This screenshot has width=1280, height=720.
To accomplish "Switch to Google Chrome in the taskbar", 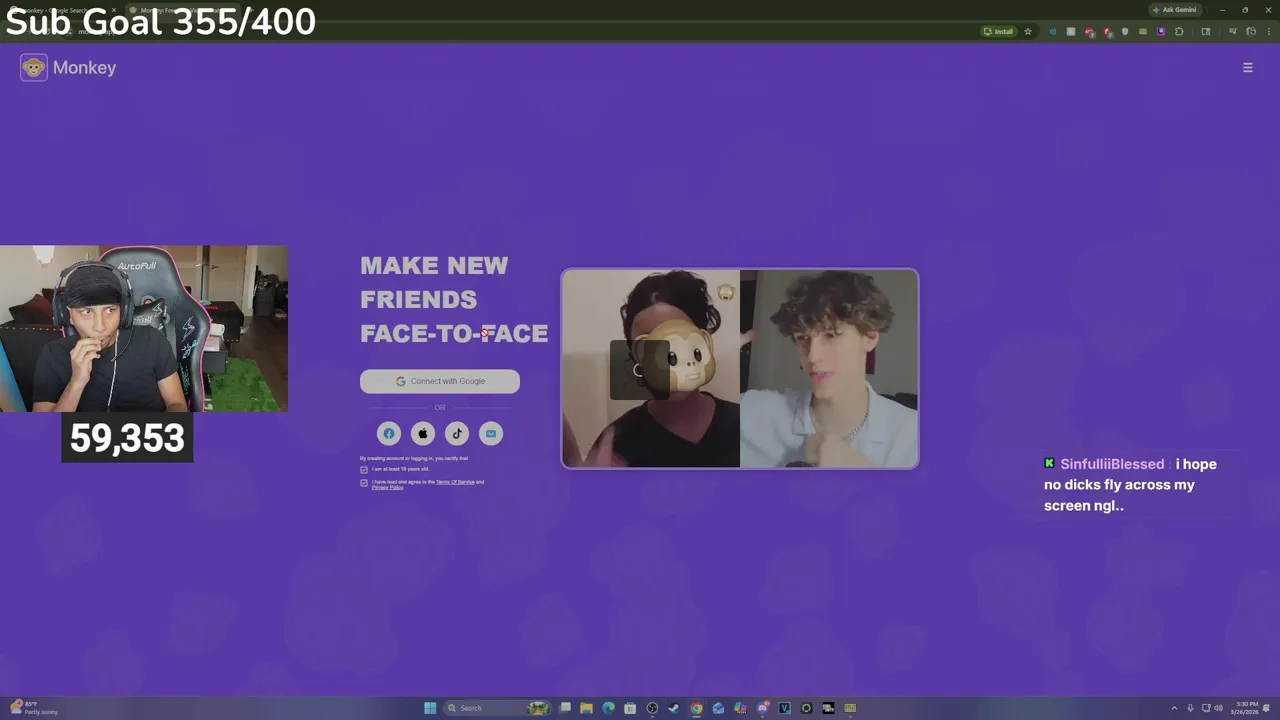I will tap(696, 708).
